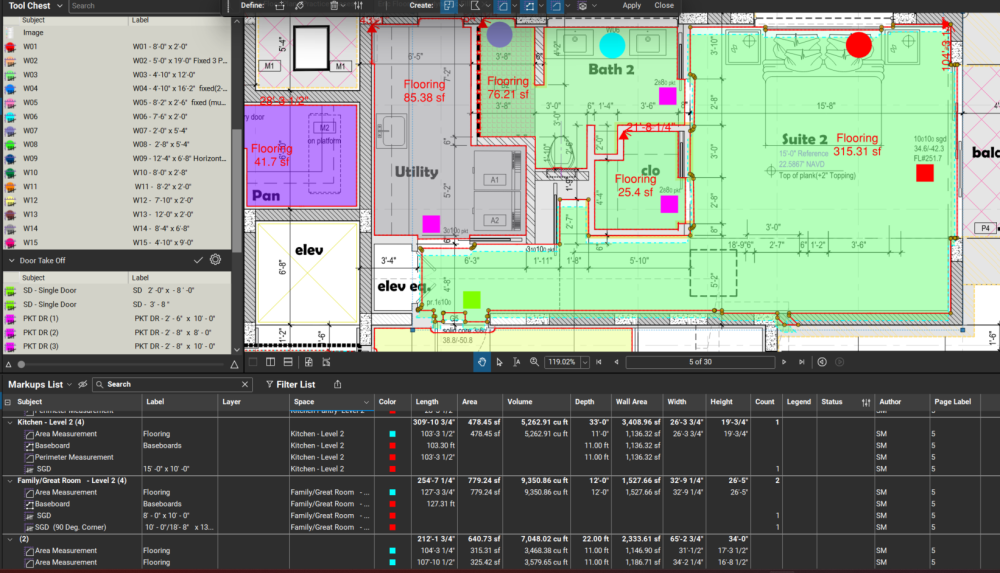Toggle the SGD 15'-0" x 10'-0" checkbox
Screen dimensions: 1000x573
29,469
